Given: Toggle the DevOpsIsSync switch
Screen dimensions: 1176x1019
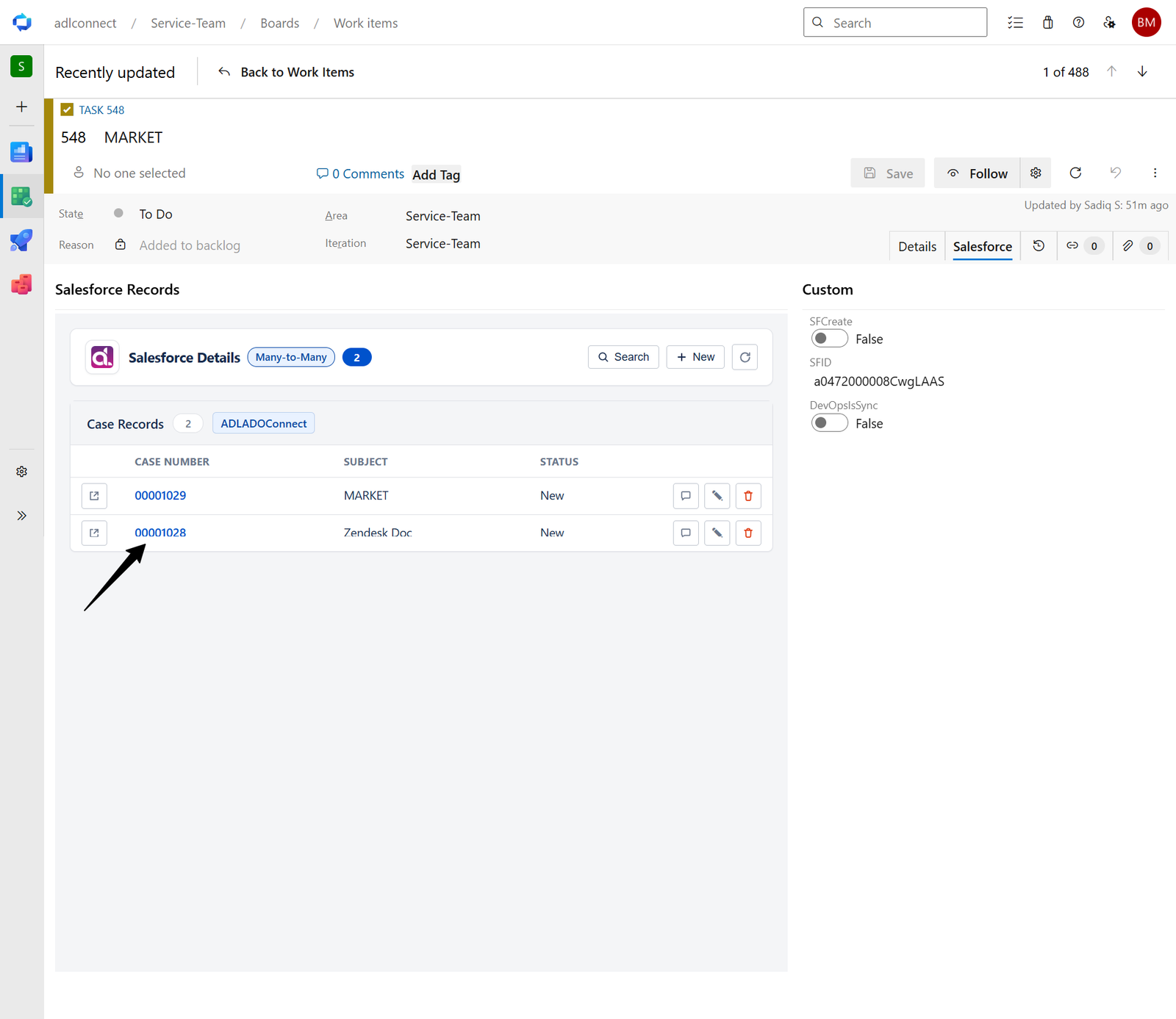Looking at the screenshot, I should pos(829,423).
